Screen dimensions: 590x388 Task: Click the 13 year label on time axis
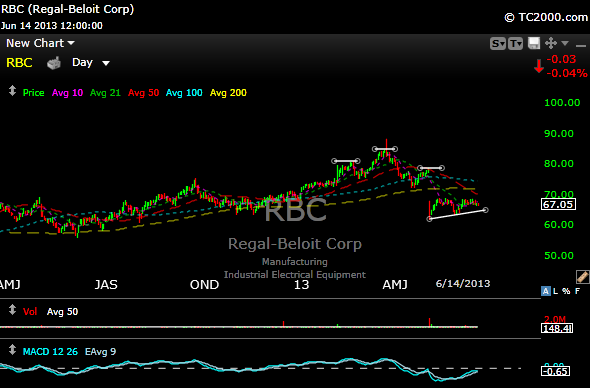point(301,285)
